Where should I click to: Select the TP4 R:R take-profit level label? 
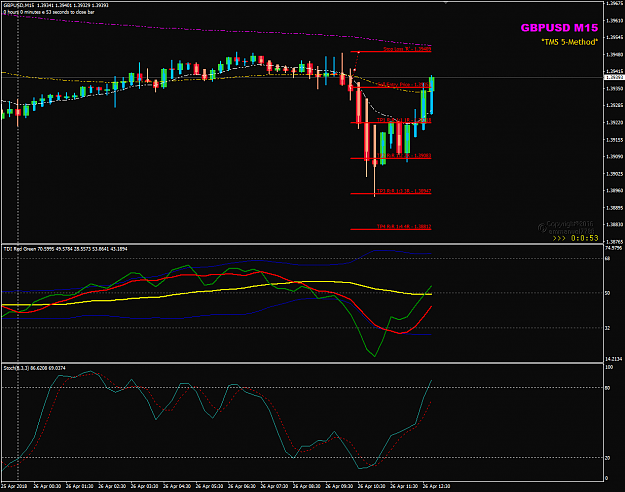click(404, 226)
